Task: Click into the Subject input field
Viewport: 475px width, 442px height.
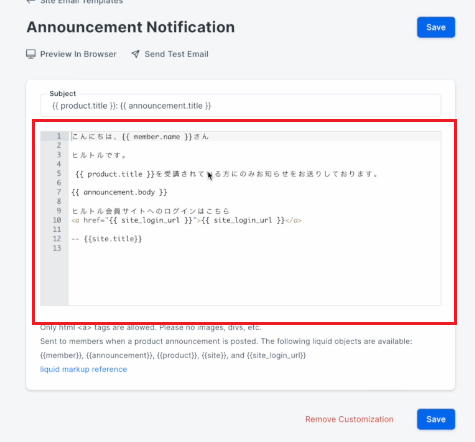Action: 241,106
